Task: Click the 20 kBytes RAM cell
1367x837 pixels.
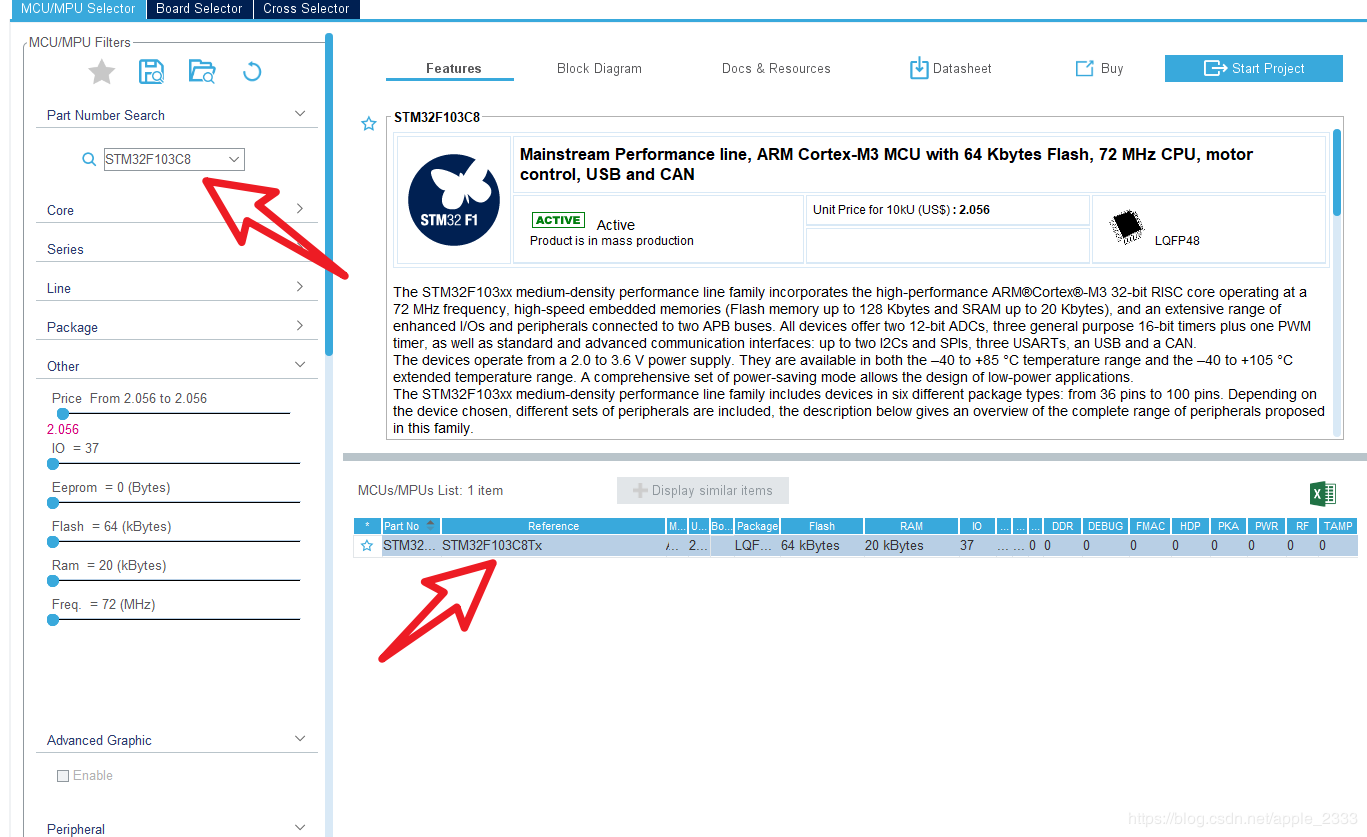Action: [x=911, y=546]
